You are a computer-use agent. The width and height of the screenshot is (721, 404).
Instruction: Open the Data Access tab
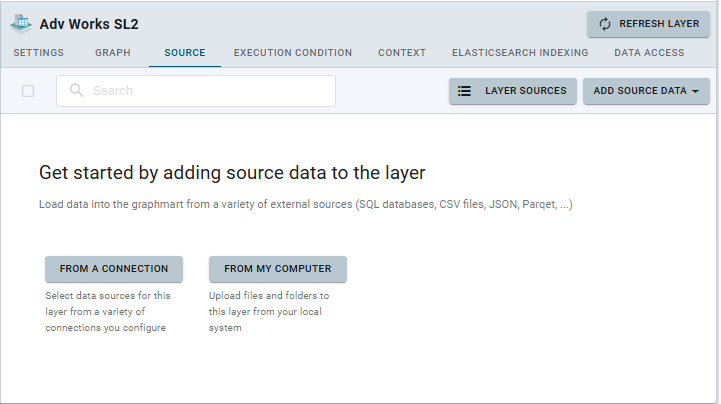pyautogui.click(x=649, y=53)
